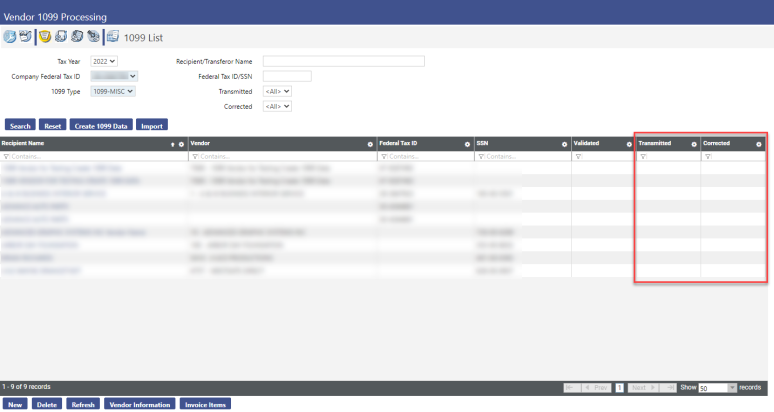Click the Recipient/Transferor Name text field

[x=343, y=61]
